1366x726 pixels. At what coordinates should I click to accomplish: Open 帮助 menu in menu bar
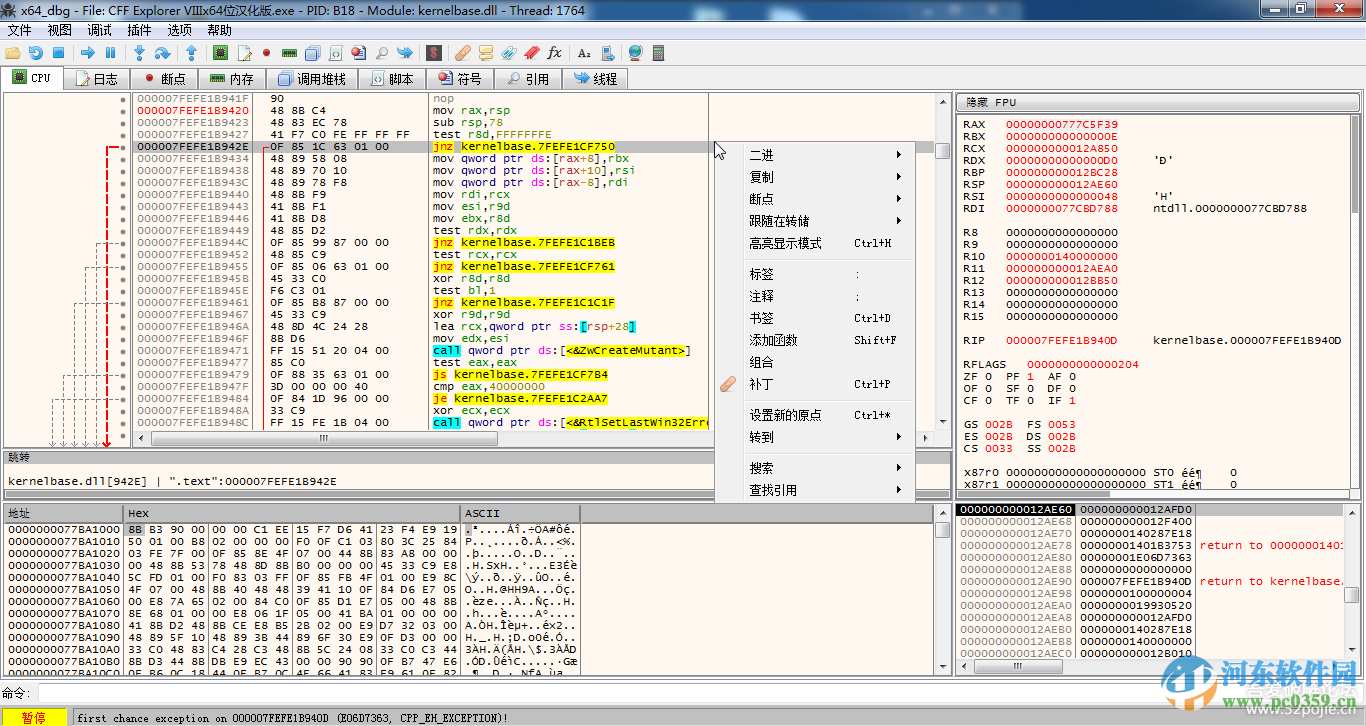(x=220, y=30)
